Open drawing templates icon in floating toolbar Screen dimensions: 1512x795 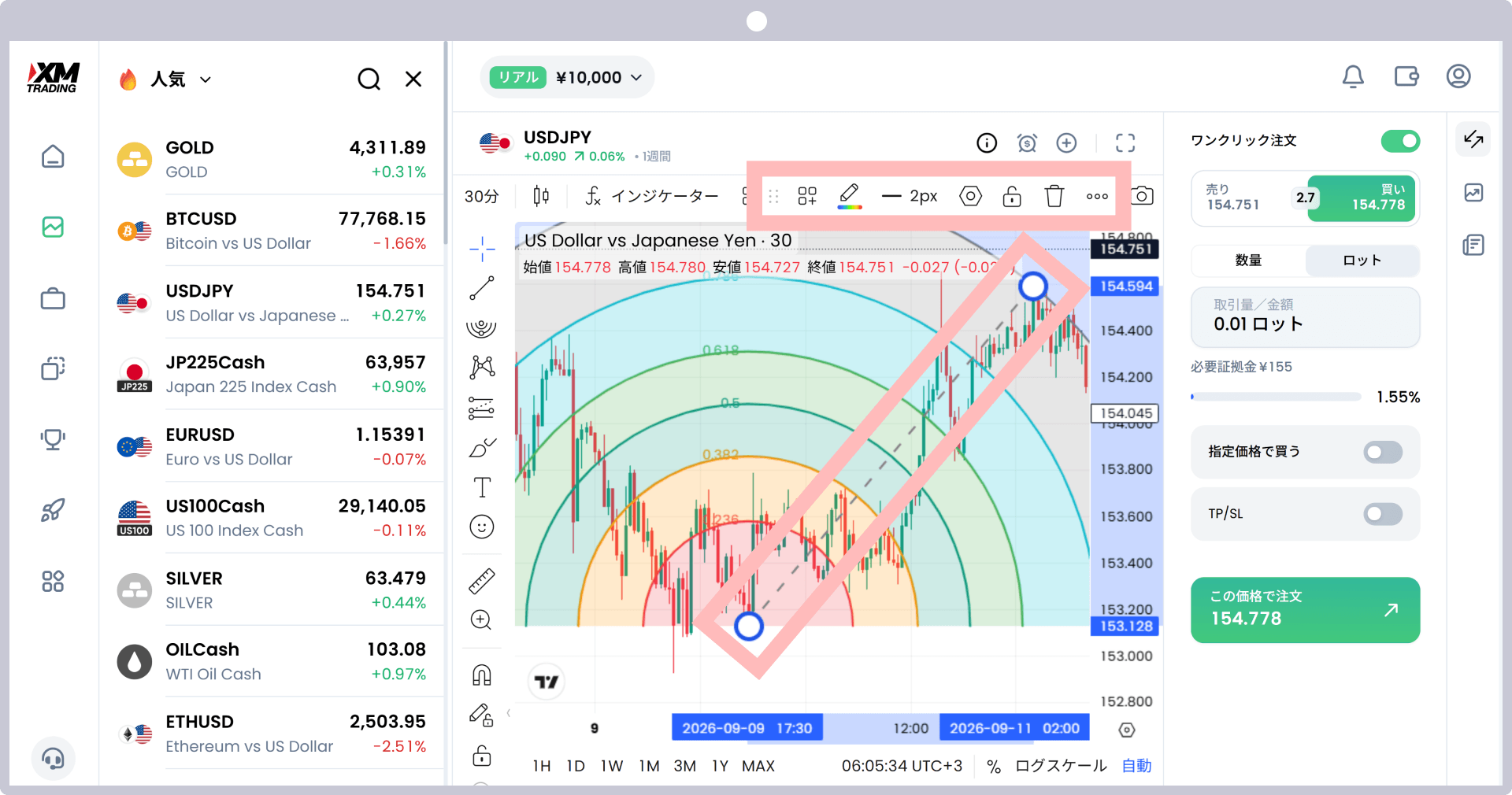point(807,196)
